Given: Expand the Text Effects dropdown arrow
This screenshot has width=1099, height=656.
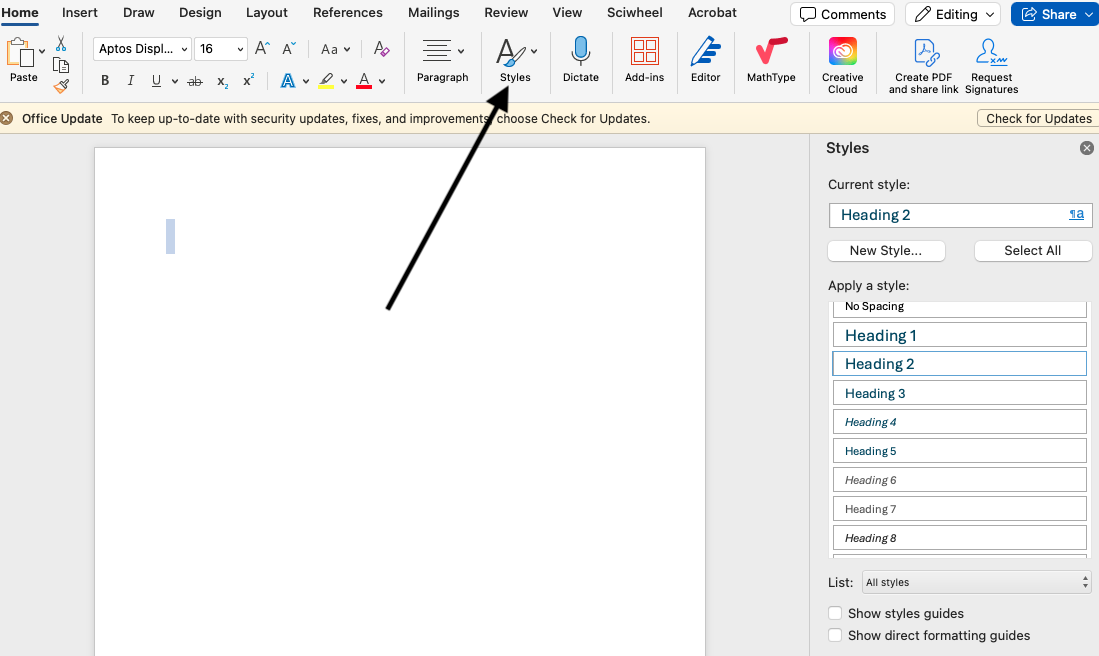Looking at the screenshot, I should [x=306, y=81].
